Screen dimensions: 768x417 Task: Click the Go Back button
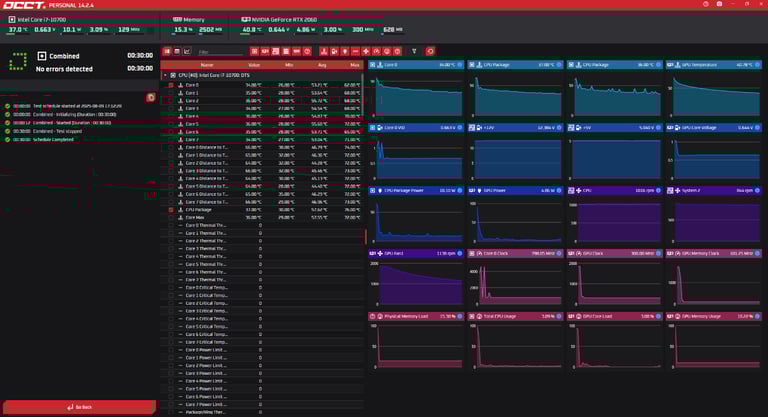click(x=79, y=407)
